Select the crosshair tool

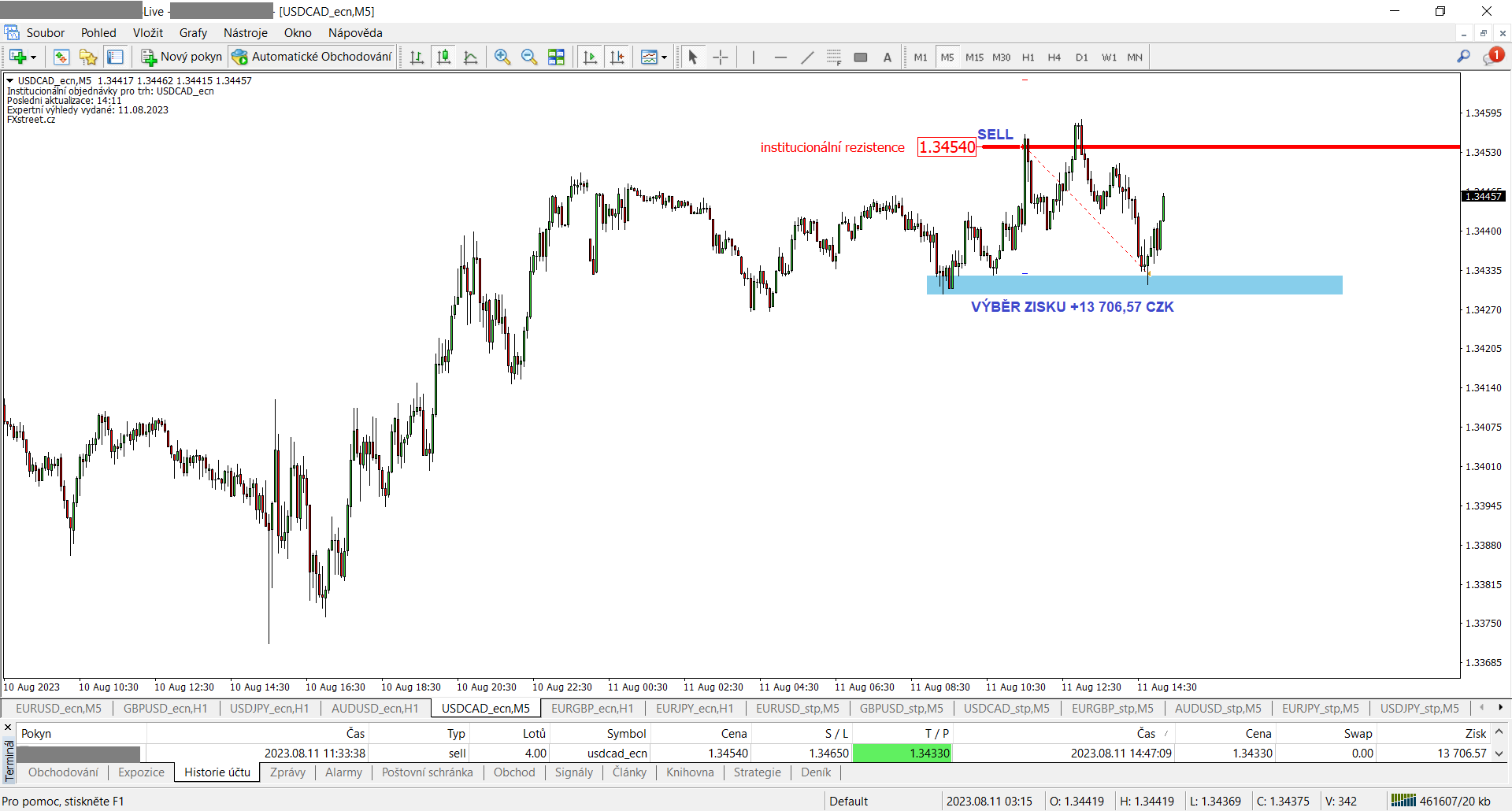point(720,57)
